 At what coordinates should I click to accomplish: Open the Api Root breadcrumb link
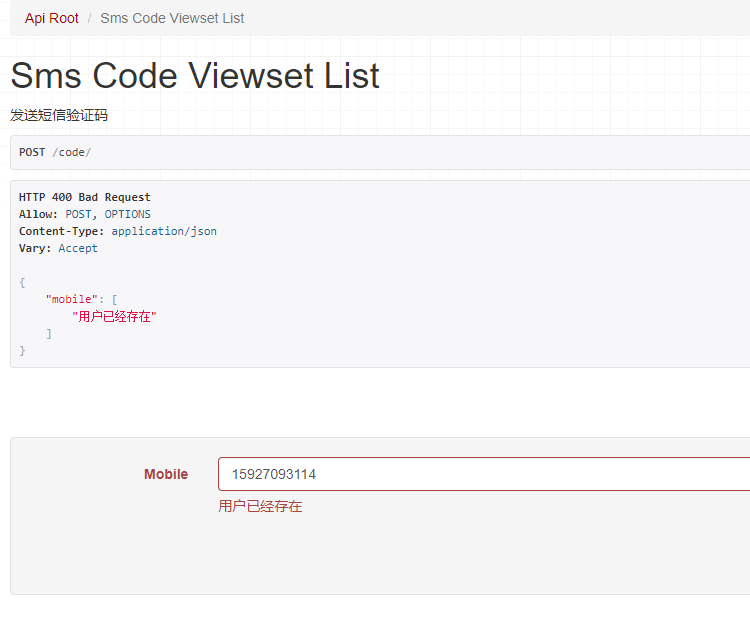coord(52,18)
